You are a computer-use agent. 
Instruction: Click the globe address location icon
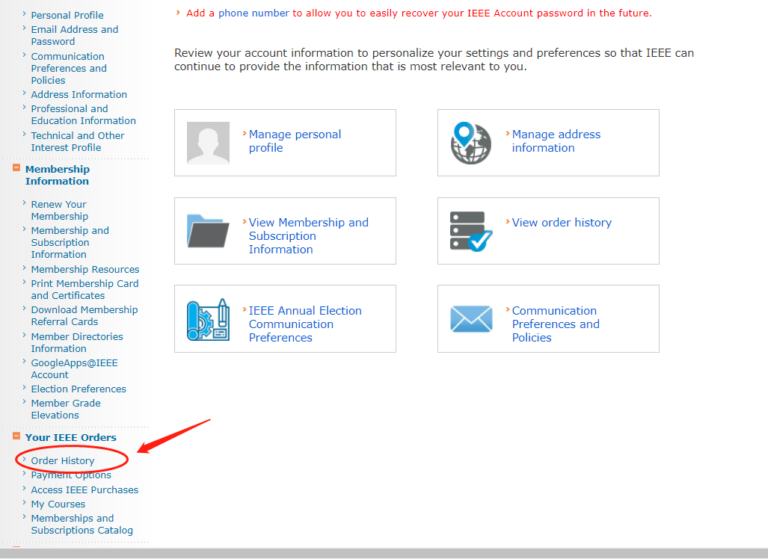point(471,143)
